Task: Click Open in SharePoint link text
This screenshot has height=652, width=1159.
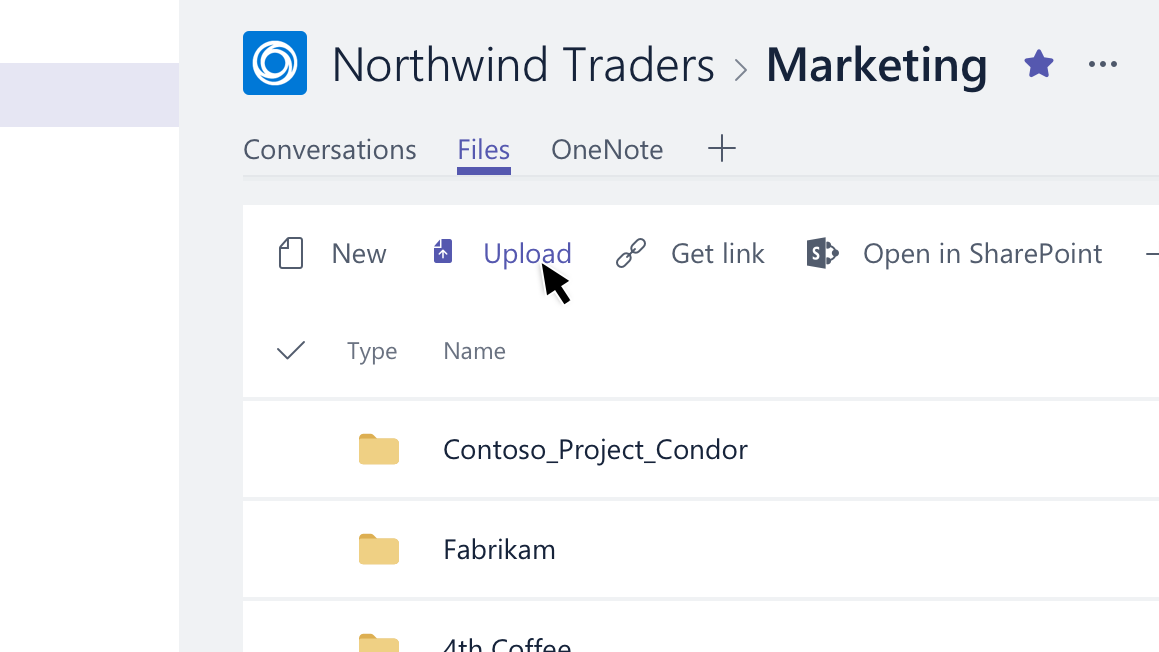Action: coord(982,254)
